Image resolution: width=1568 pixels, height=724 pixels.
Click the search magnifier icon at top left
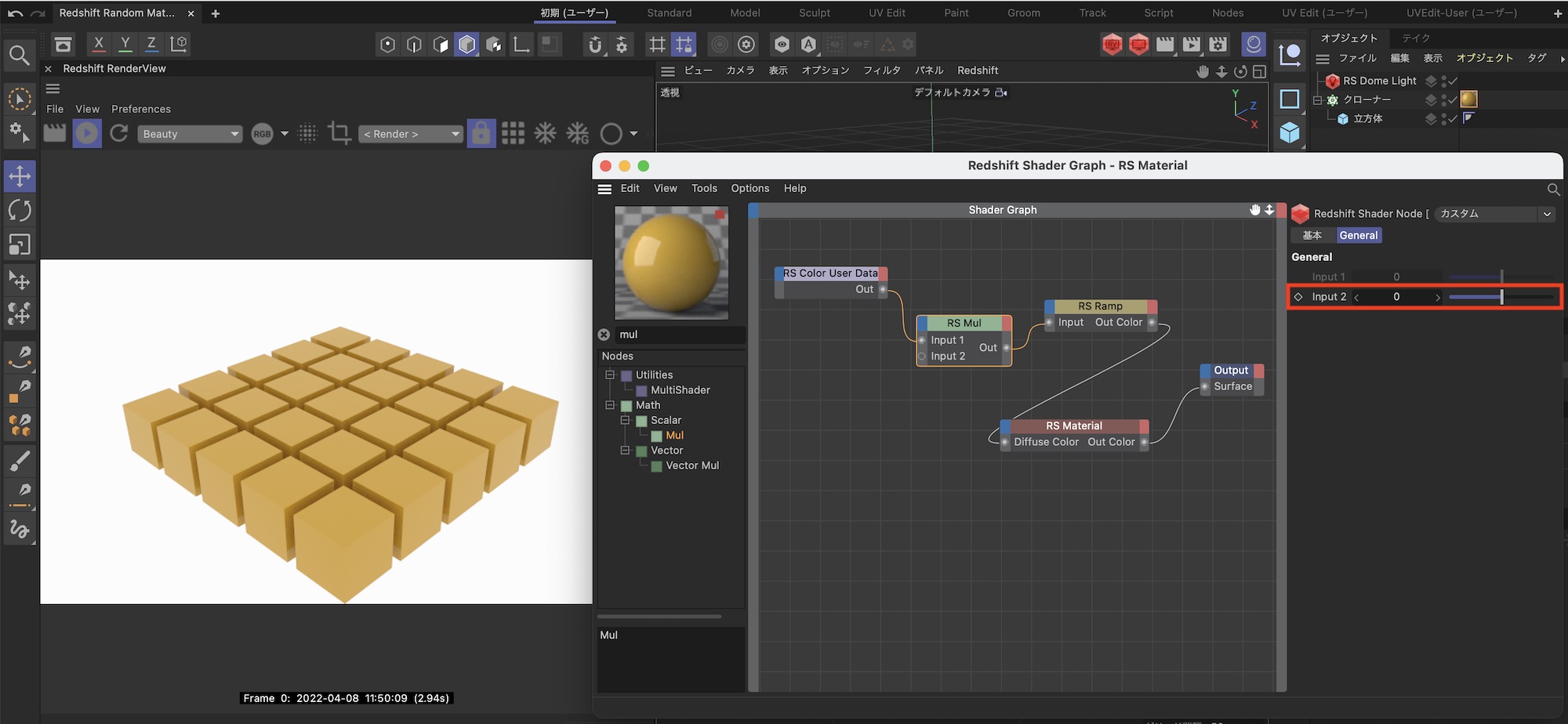pyautogui.click(x=19, y=56)
